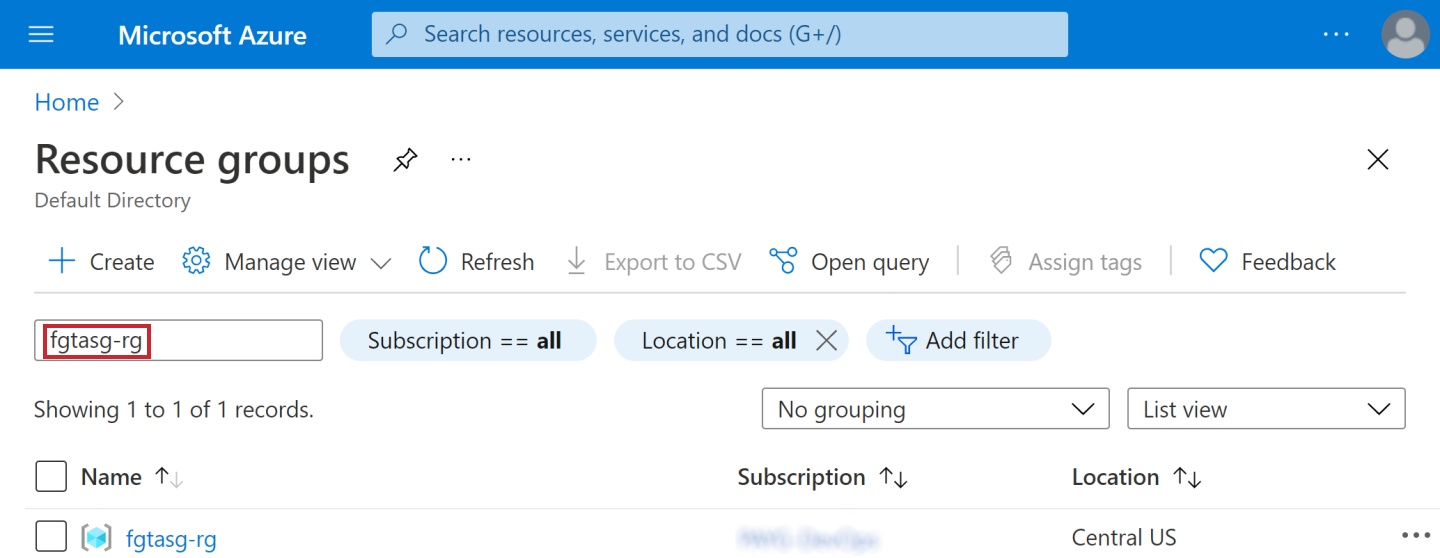Viewport: 1440px width, 558px height.
Task: Click the Showing 1 to 1 of 1 records text
Action: [174, 409]
